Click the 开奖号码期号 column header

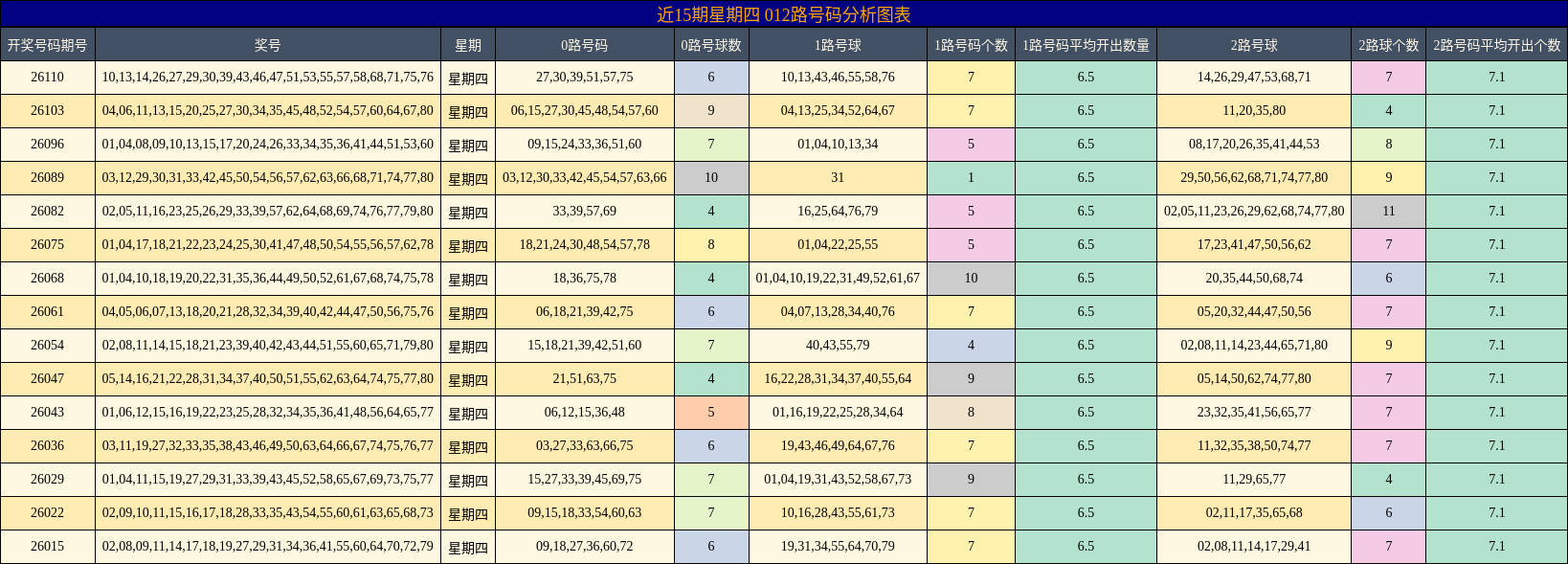point(47,45)
